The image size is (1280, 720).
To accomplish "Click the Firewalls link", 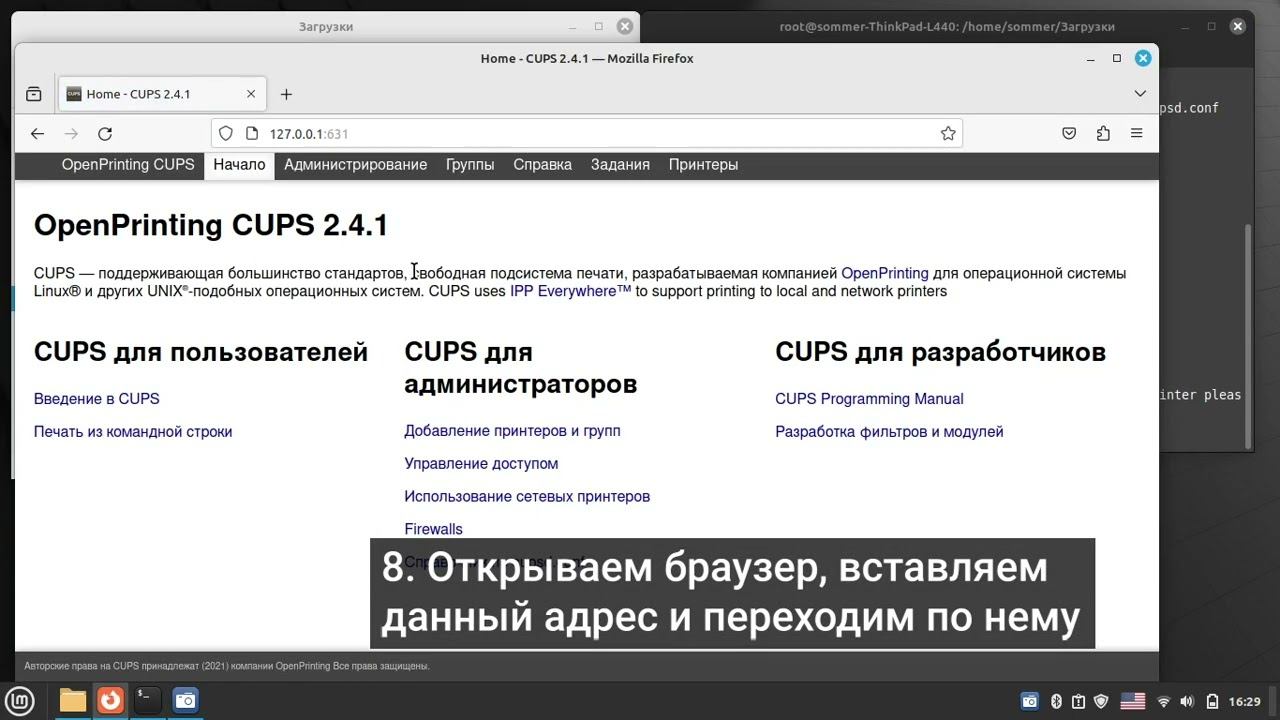I will [x=433, y=529].
